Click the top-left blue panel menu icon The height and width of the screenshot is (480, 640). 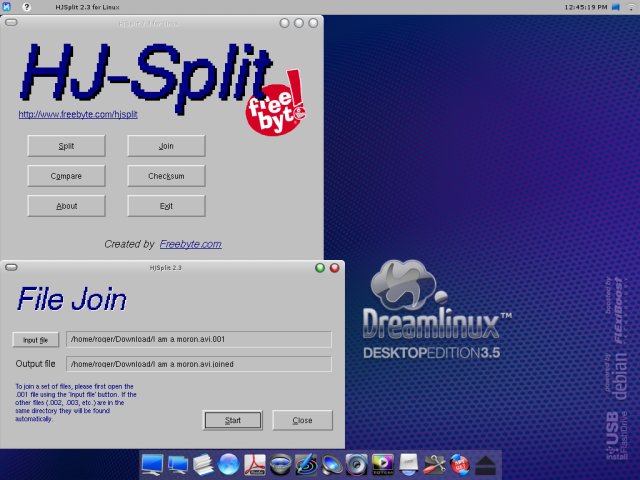[6, 7]
